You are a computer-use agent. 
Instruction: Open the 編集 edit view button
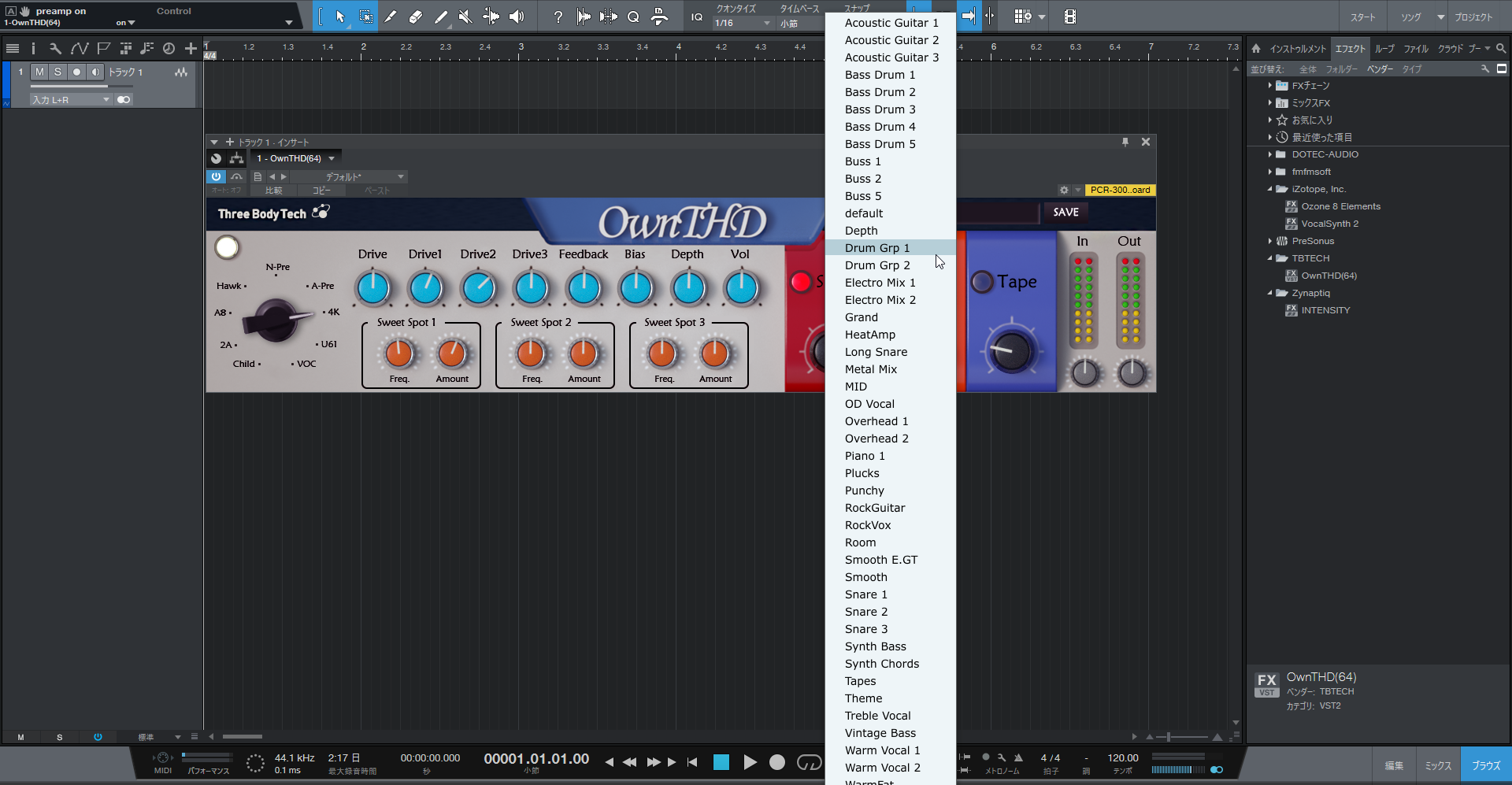point(1394,765)
